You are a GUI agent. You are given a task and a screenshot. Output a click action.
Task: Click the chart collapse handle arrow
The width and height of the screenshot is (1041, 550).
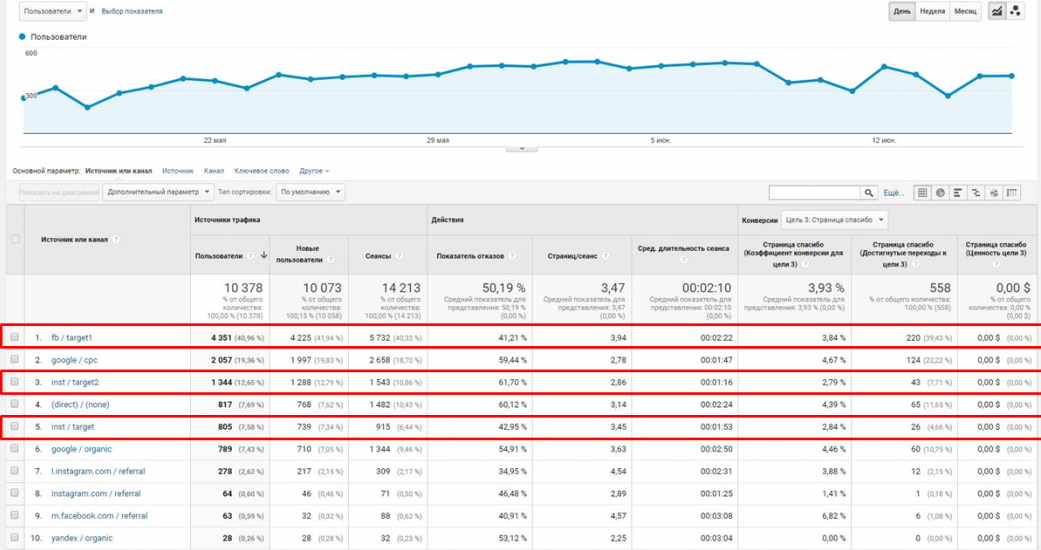(522, 149)
